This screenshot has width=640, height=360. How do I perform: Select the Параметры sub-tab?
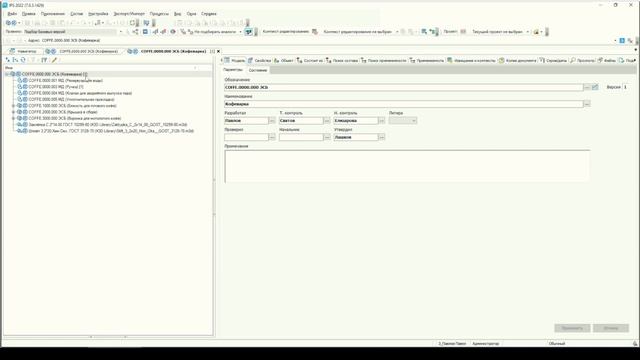(233, 70)
